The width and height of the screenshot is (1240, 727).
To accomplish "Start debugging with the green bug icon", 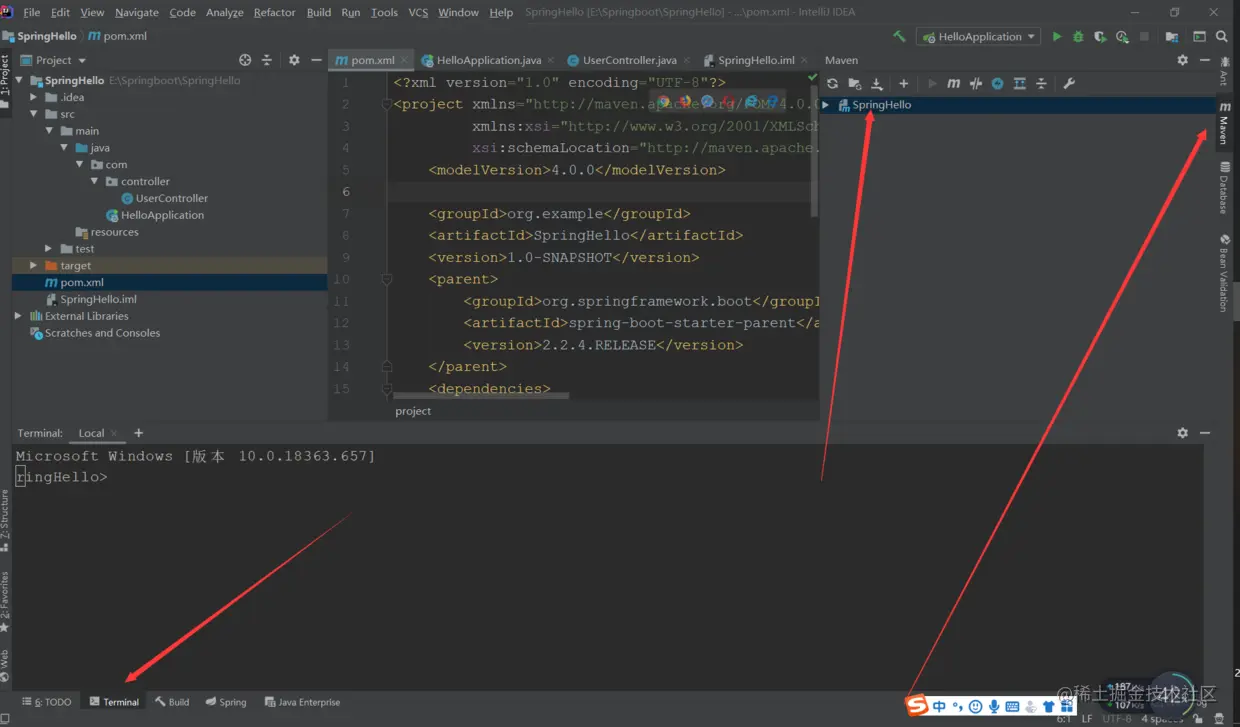I will pyautogui.click(x=1078, y=36).
